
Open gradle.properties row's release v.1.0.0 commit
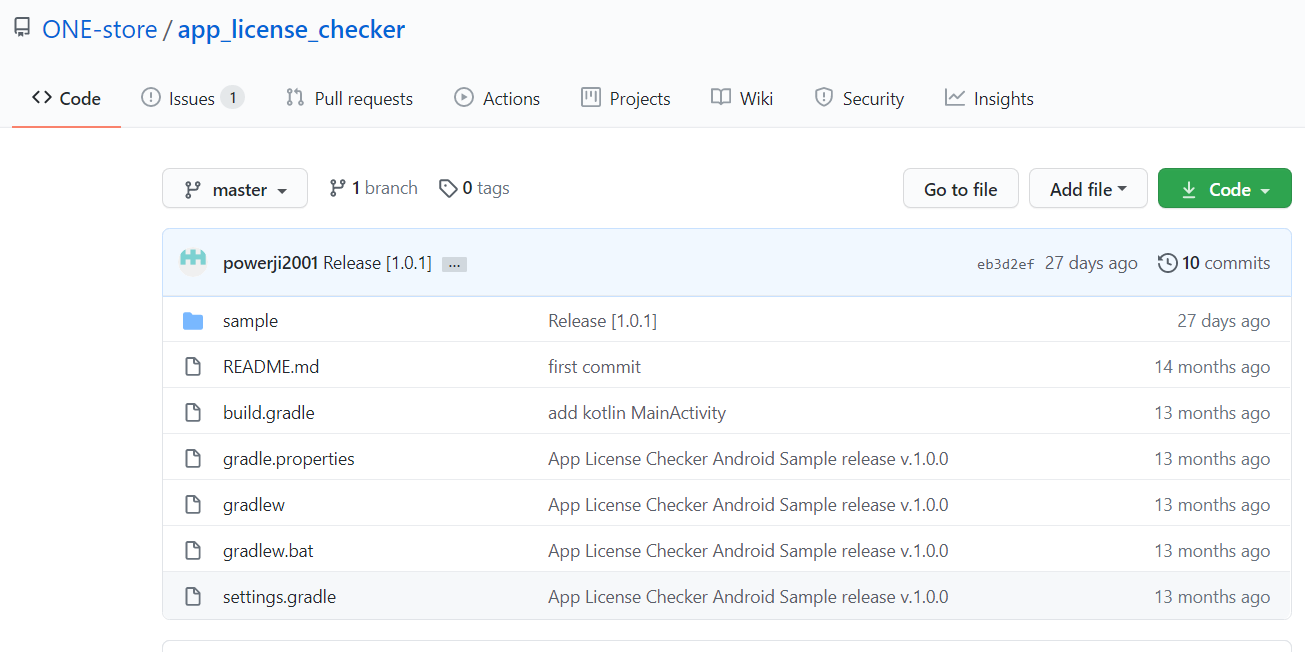pos(748,459)
